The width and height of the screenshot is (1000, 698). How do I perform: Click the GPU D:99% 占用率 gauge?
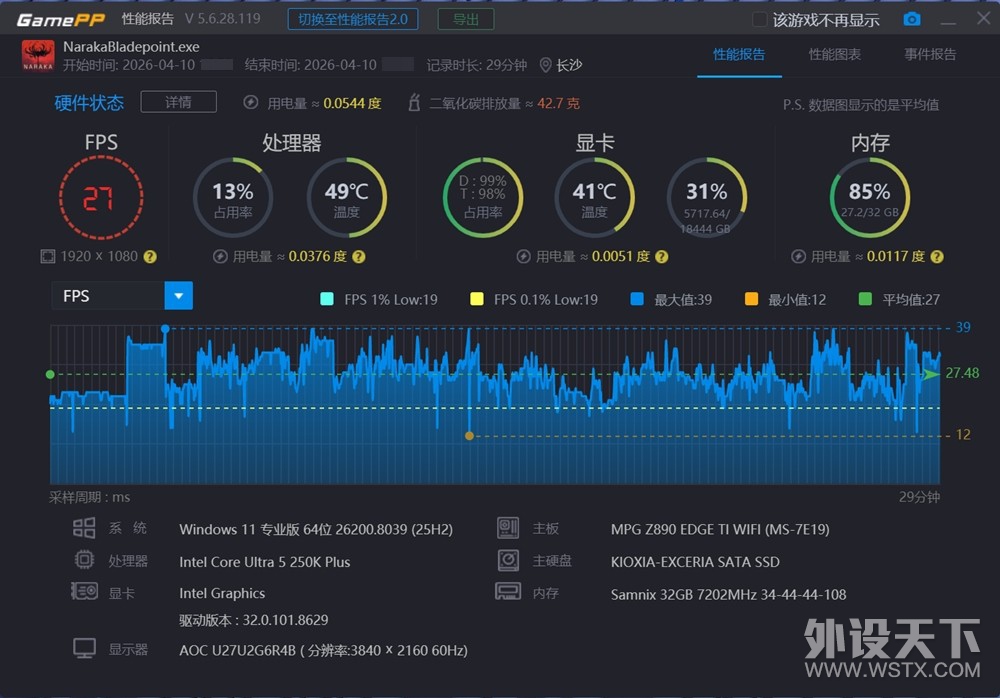coord(483,198)
